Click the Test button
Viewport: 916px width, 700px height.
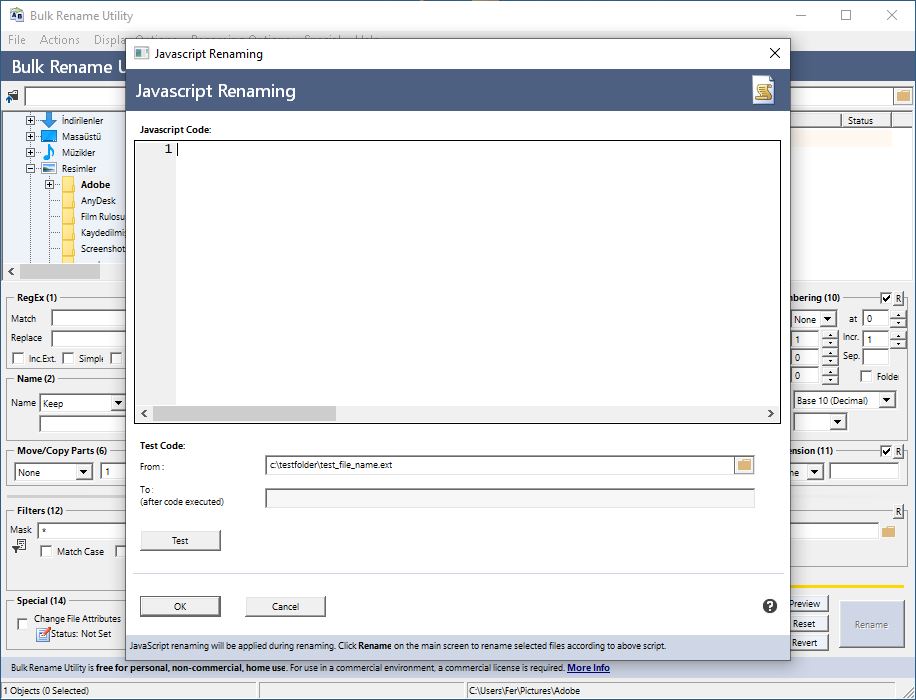[x=180, y=540]
